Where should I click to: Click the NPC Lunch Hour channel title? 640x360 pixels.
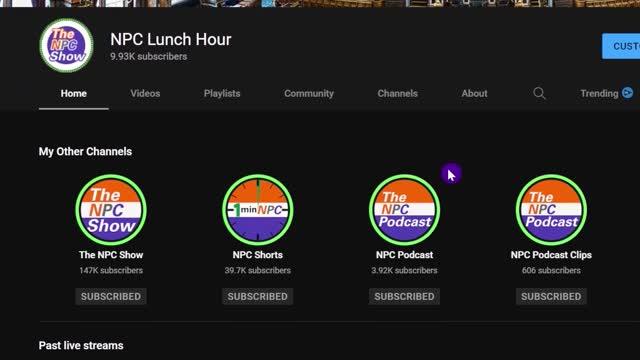[171, 40]
